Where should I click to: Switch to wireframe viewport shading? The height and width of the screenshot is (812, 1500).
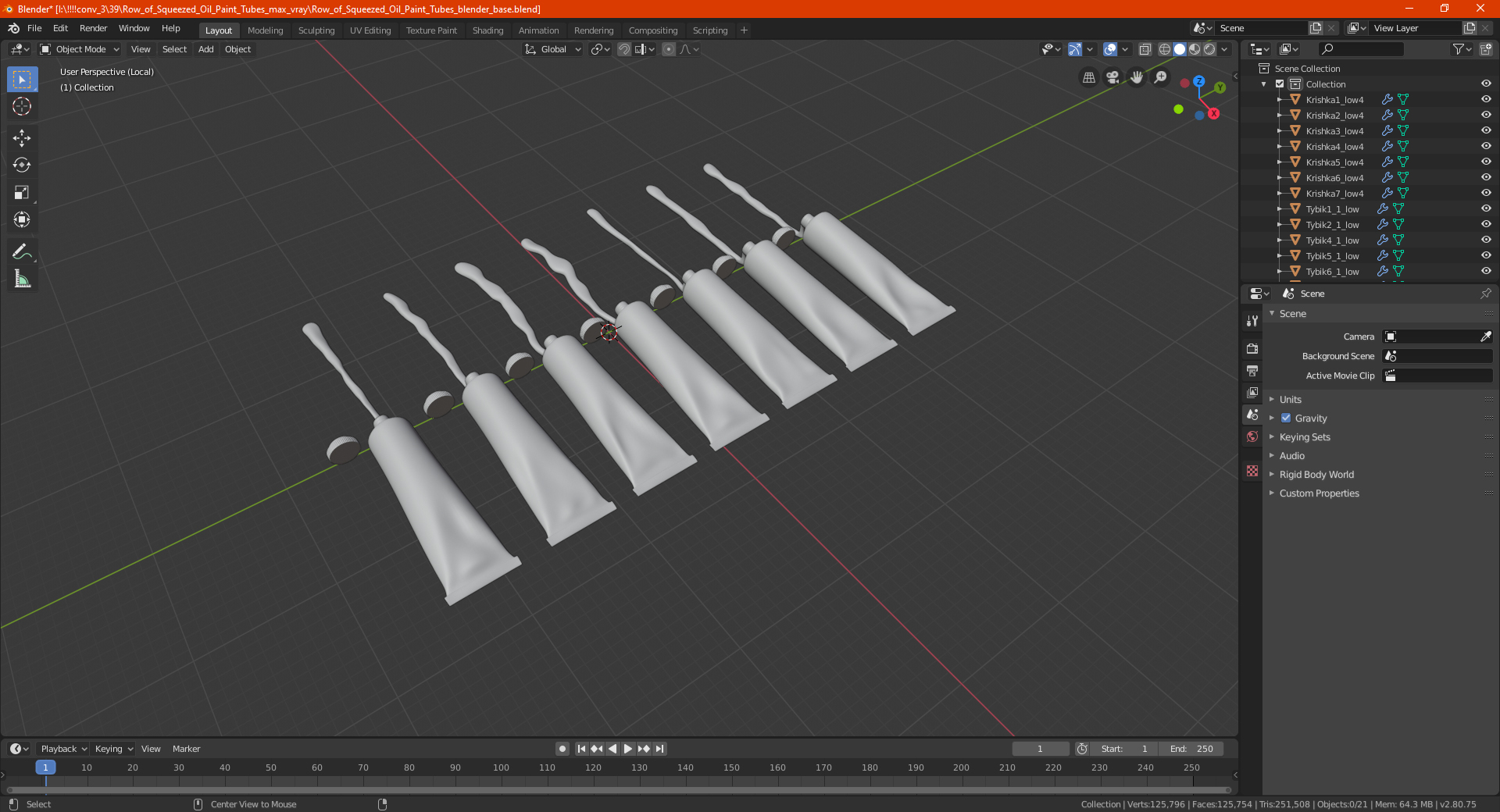pyautogui.click(x=1164, y=49)
